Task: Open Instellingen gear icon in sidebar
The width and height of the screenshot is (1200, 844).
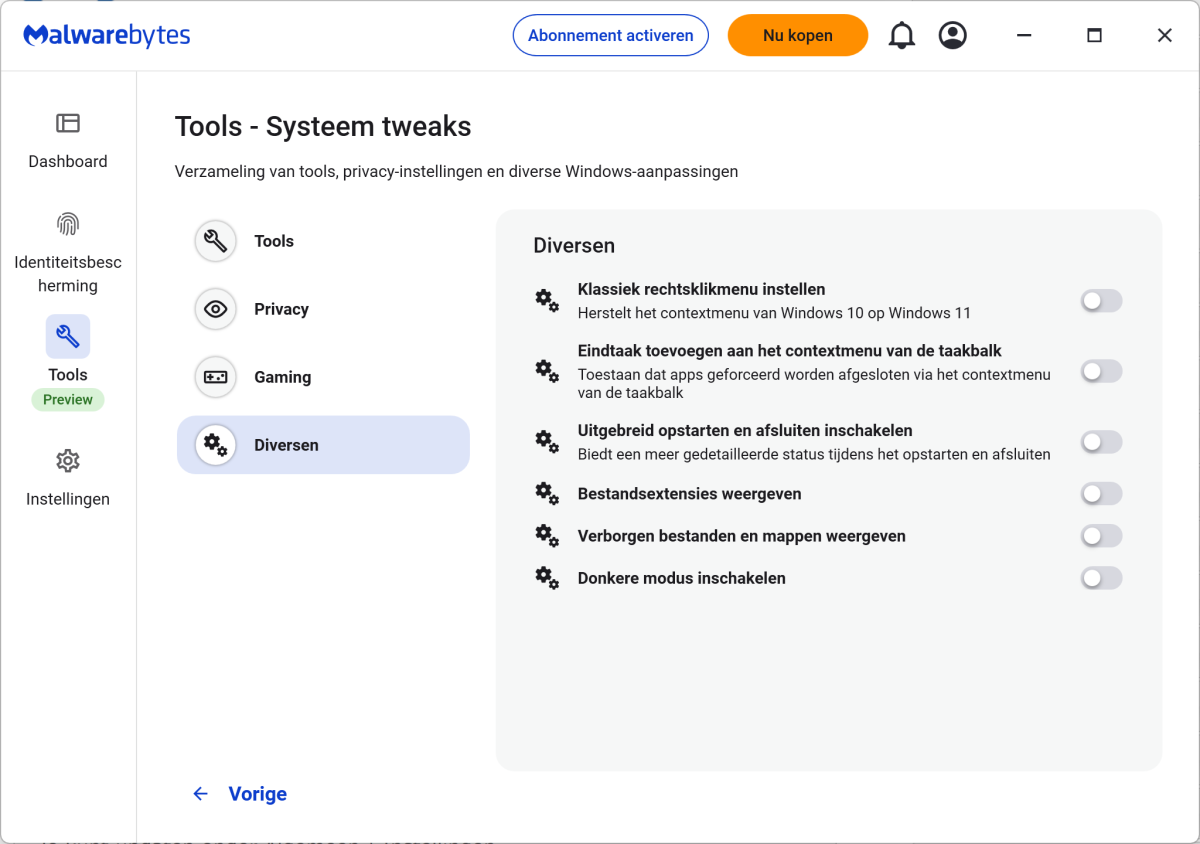Action: [x=68, y=462]
